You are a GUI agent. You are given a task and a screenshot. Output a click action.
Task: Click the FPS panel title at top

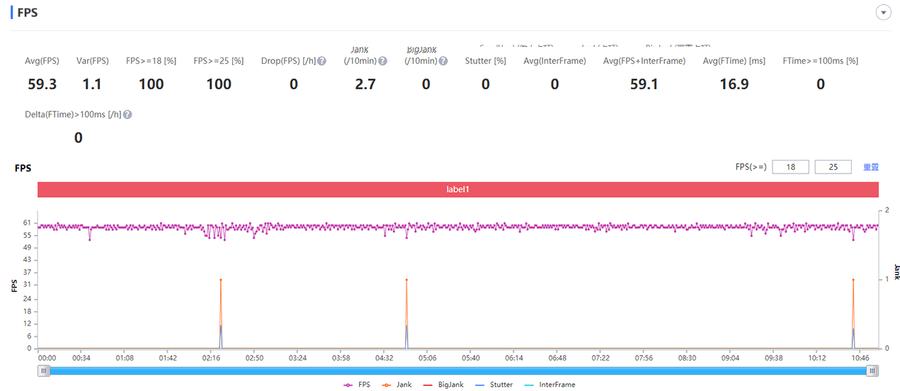pyautogui.click(x=28, y=12)
